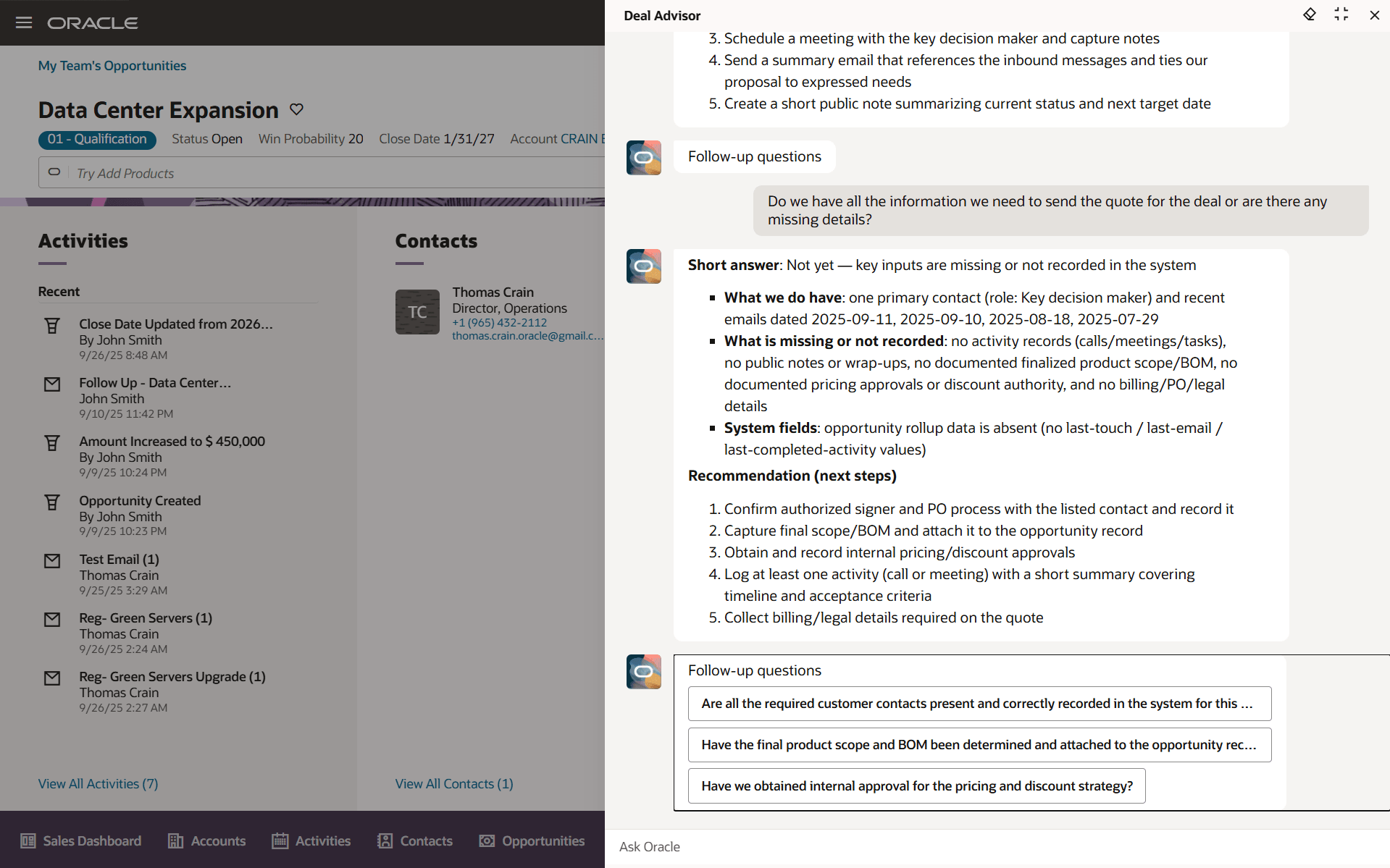This screenshot has width=1390, height=868.
Task: Open Sales Dashboard in bottom navigation
Action: tap(81, 840)
